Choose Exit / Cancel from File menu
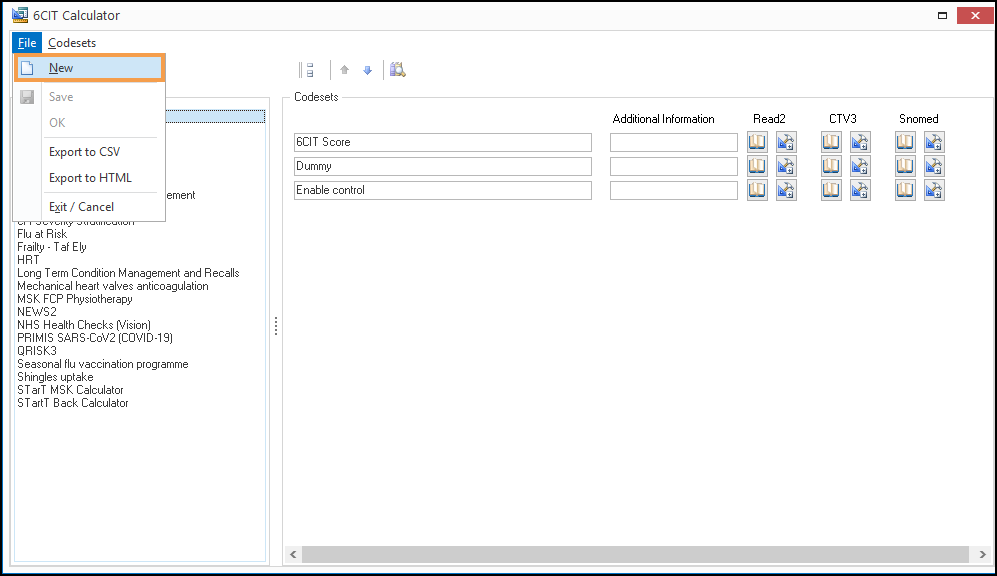Screen dimensions: 997x576 [81, 207]
